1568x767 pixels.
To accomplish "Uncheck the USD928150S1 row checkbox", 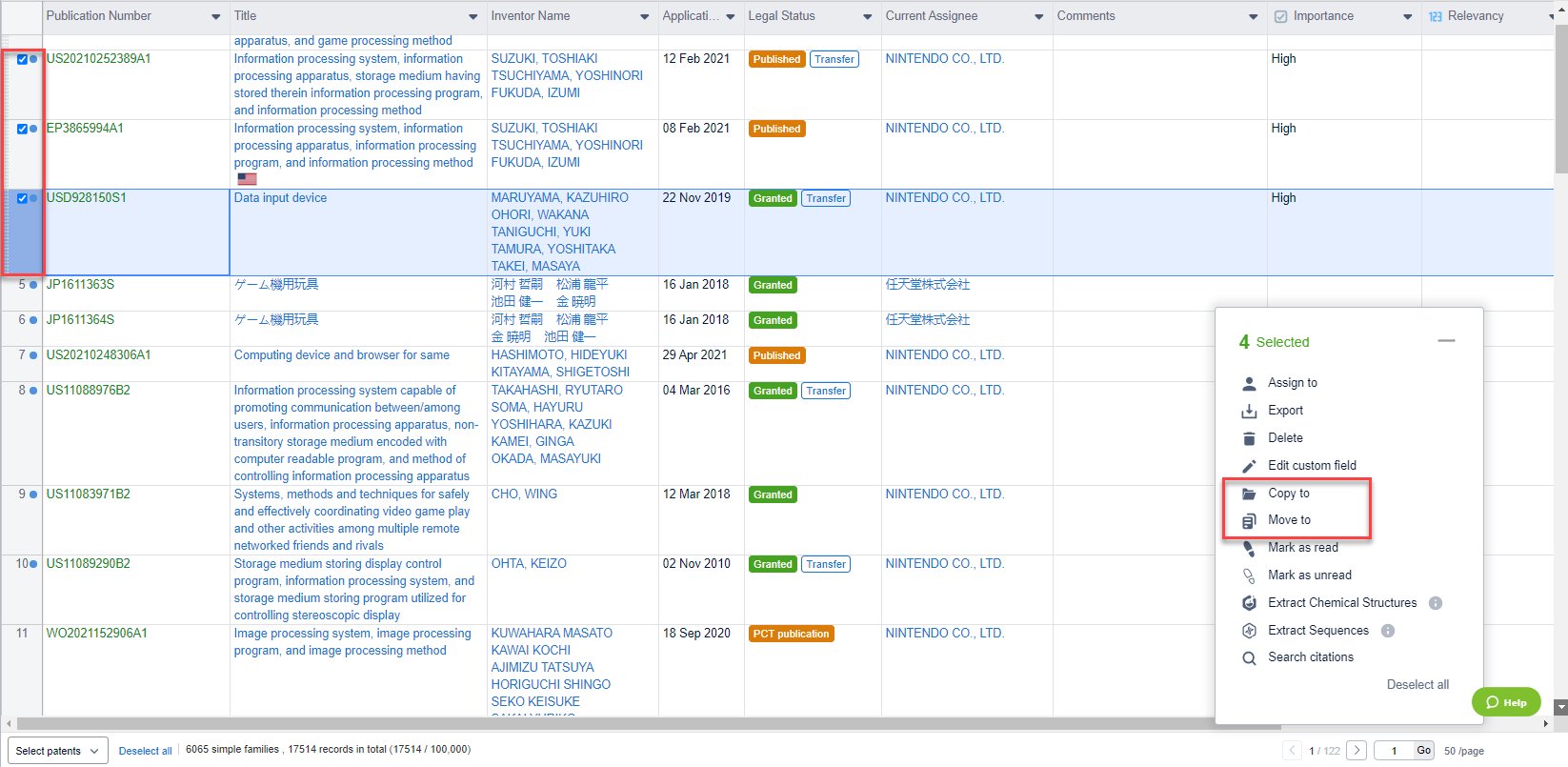I will click(22, 198).
